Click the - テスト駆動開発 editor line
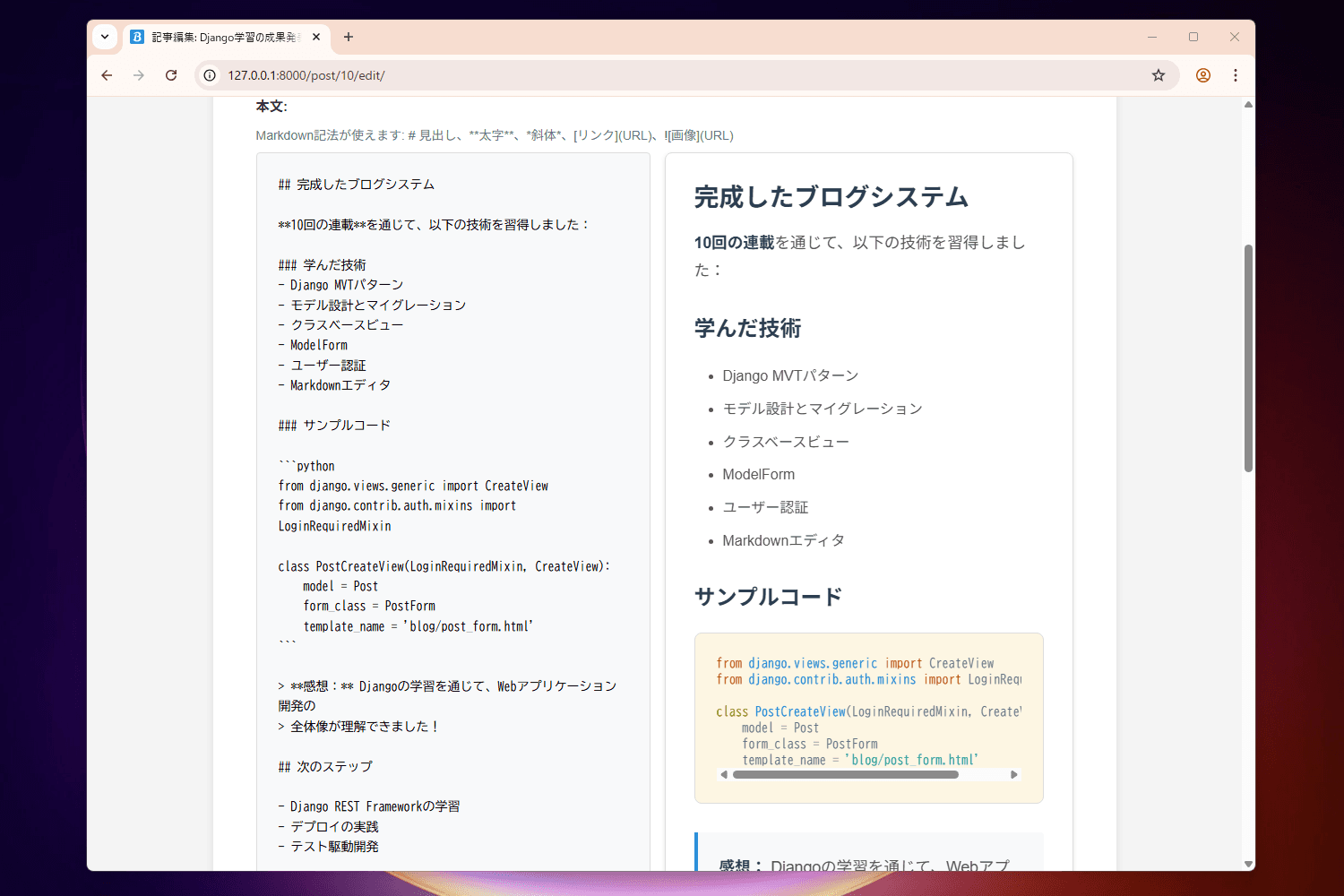Image resolution: width=1344 pixels, height=896 pixels. tap(329, 847)
